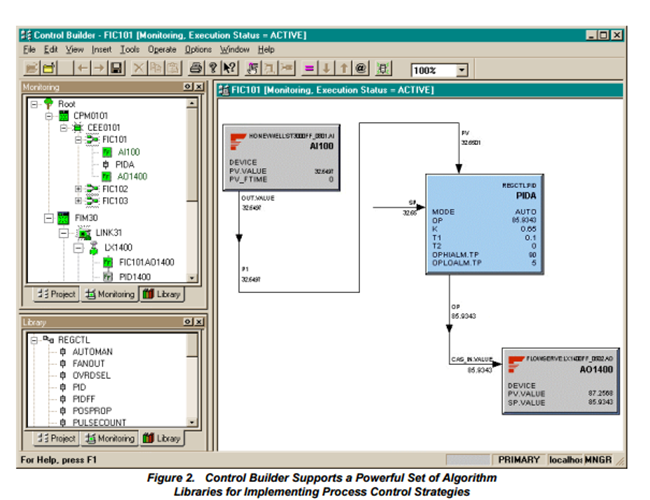Screen dimensions: 650x500
Task: Switch to Project tab in Monitoring panel
Action: [x=56, y=294]
